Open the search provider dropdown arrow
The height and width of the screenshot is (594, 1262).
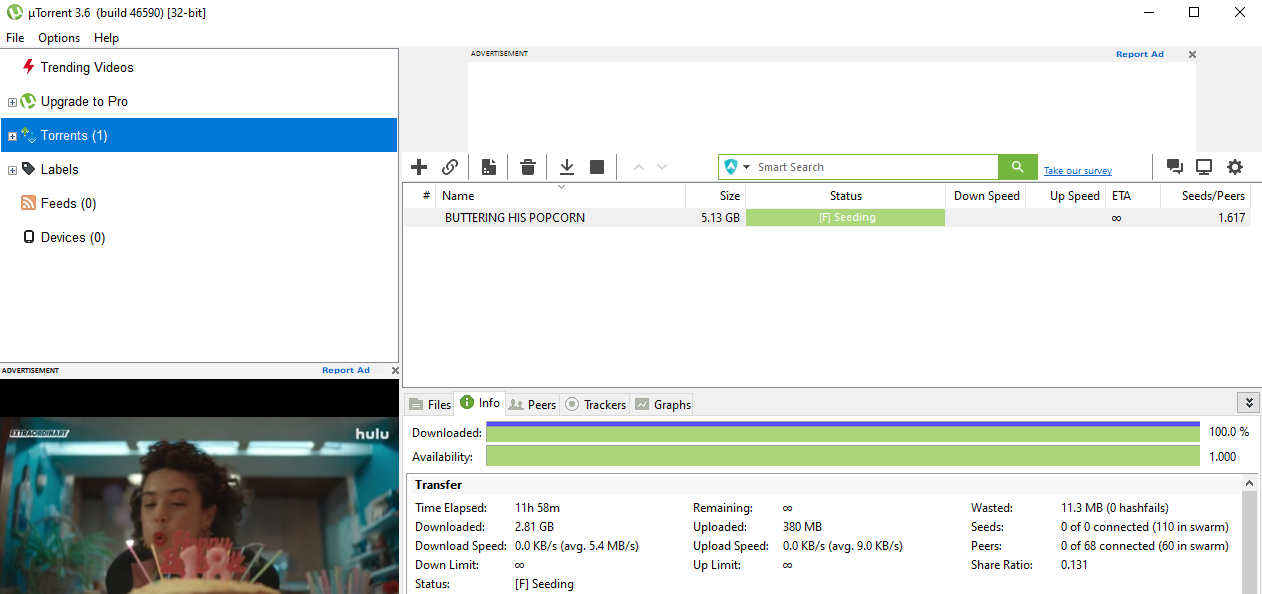click(746, 168)
